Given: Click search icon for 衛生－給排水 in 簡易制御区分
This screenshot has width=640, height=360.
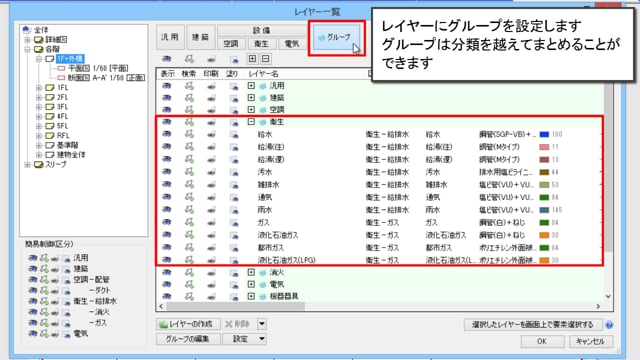Looking at the screenshot, I should (x=44, y=301).
